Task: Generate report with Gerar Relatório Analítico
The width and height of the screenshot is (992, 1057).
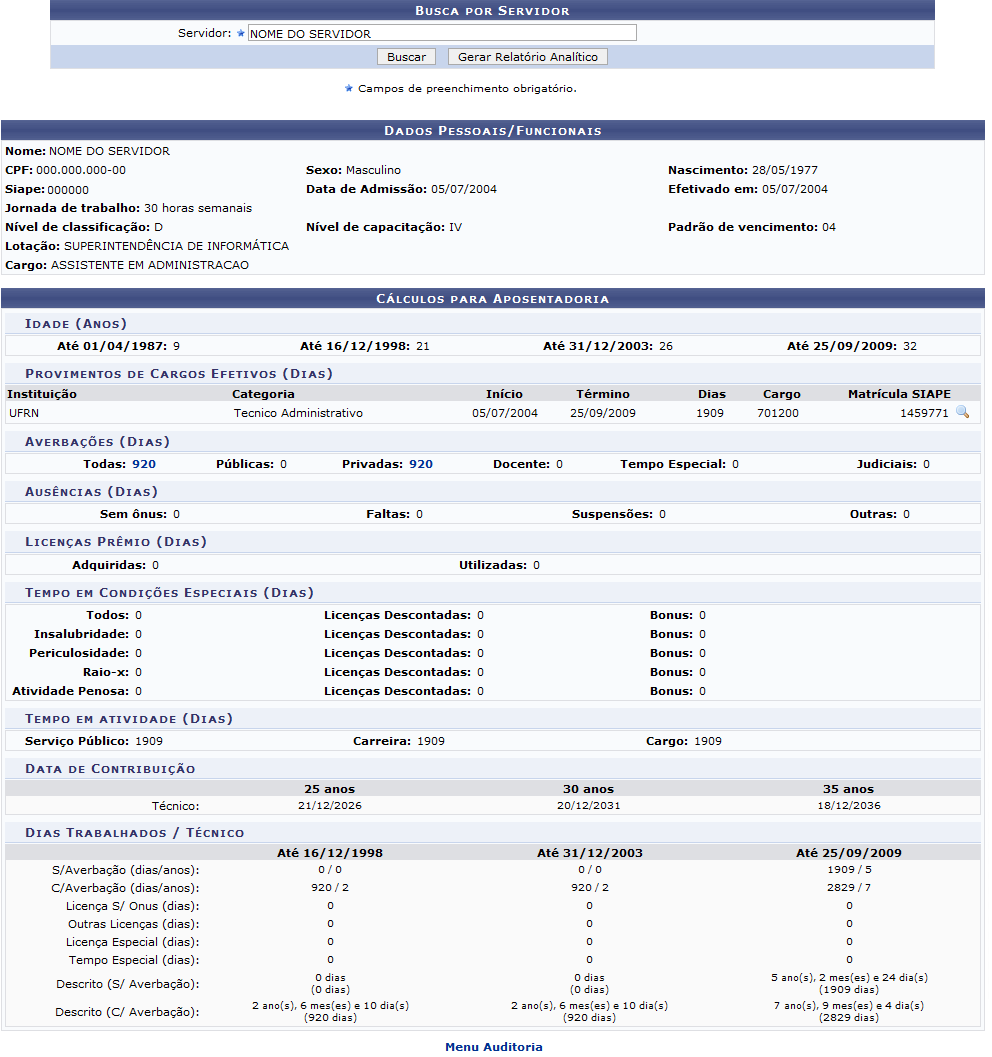Action: click(528, 57)
